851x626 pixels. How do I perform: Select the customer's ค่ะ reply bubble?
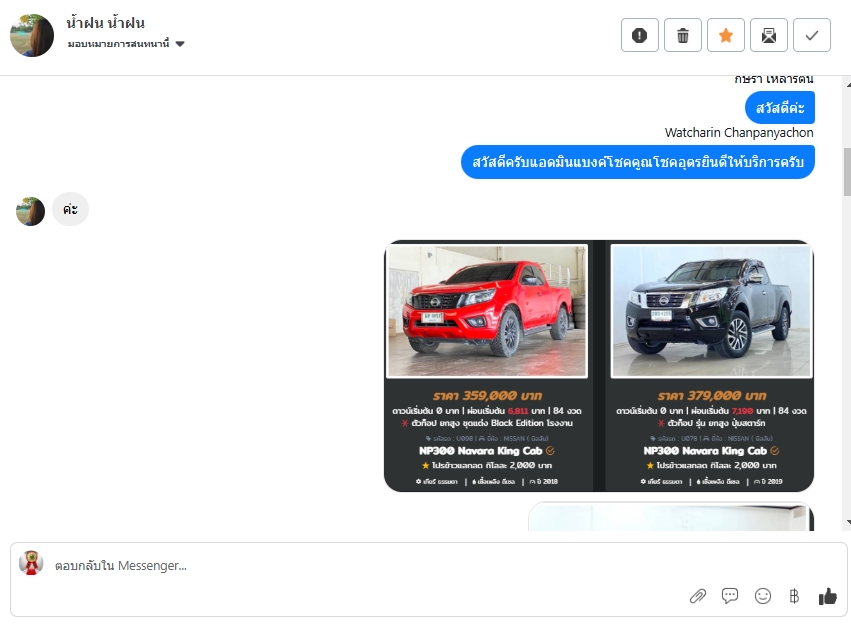pyautogui.click(x=70, y=209)
